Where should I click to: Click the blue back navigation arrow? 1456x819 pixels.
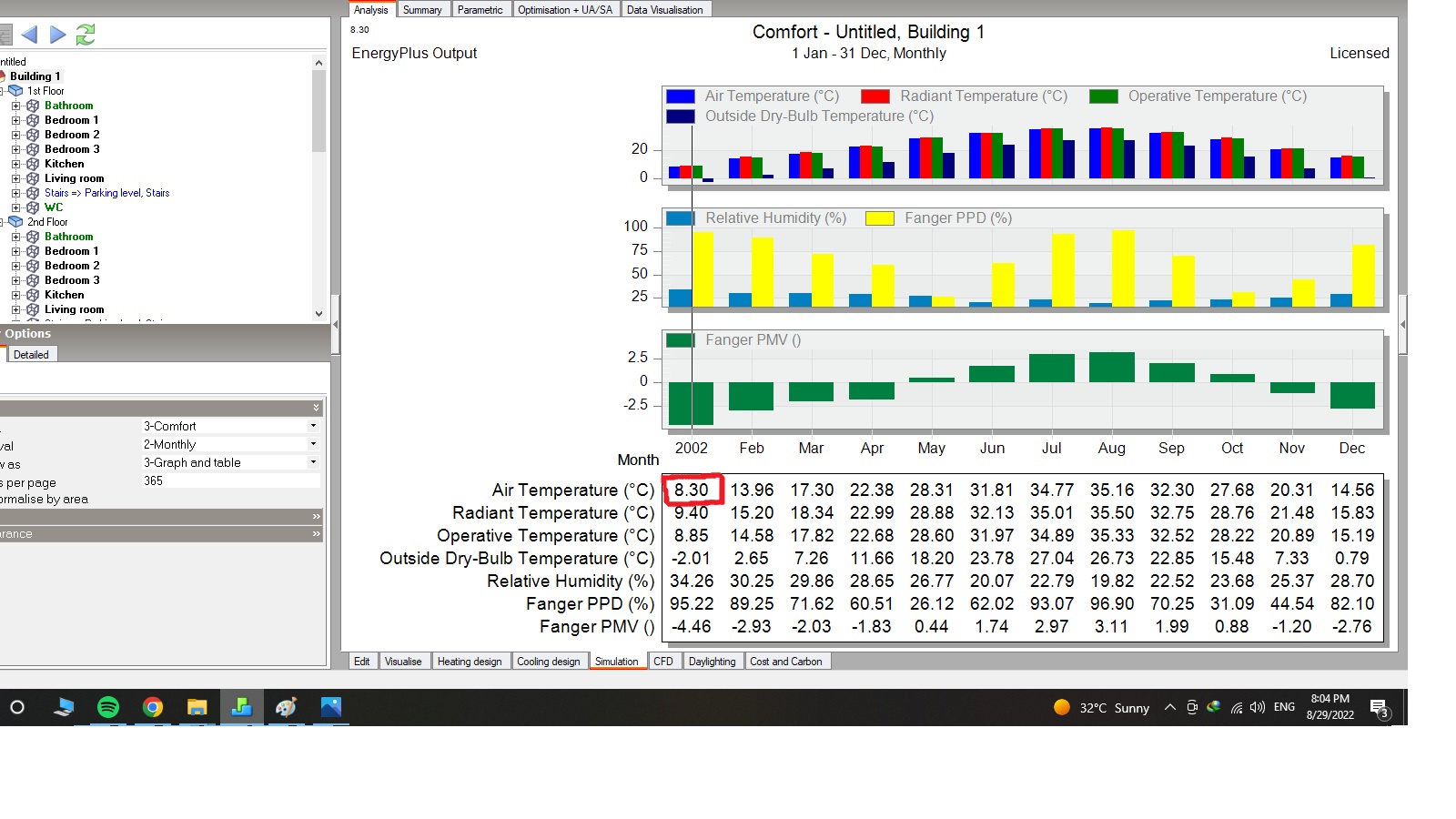29,35
